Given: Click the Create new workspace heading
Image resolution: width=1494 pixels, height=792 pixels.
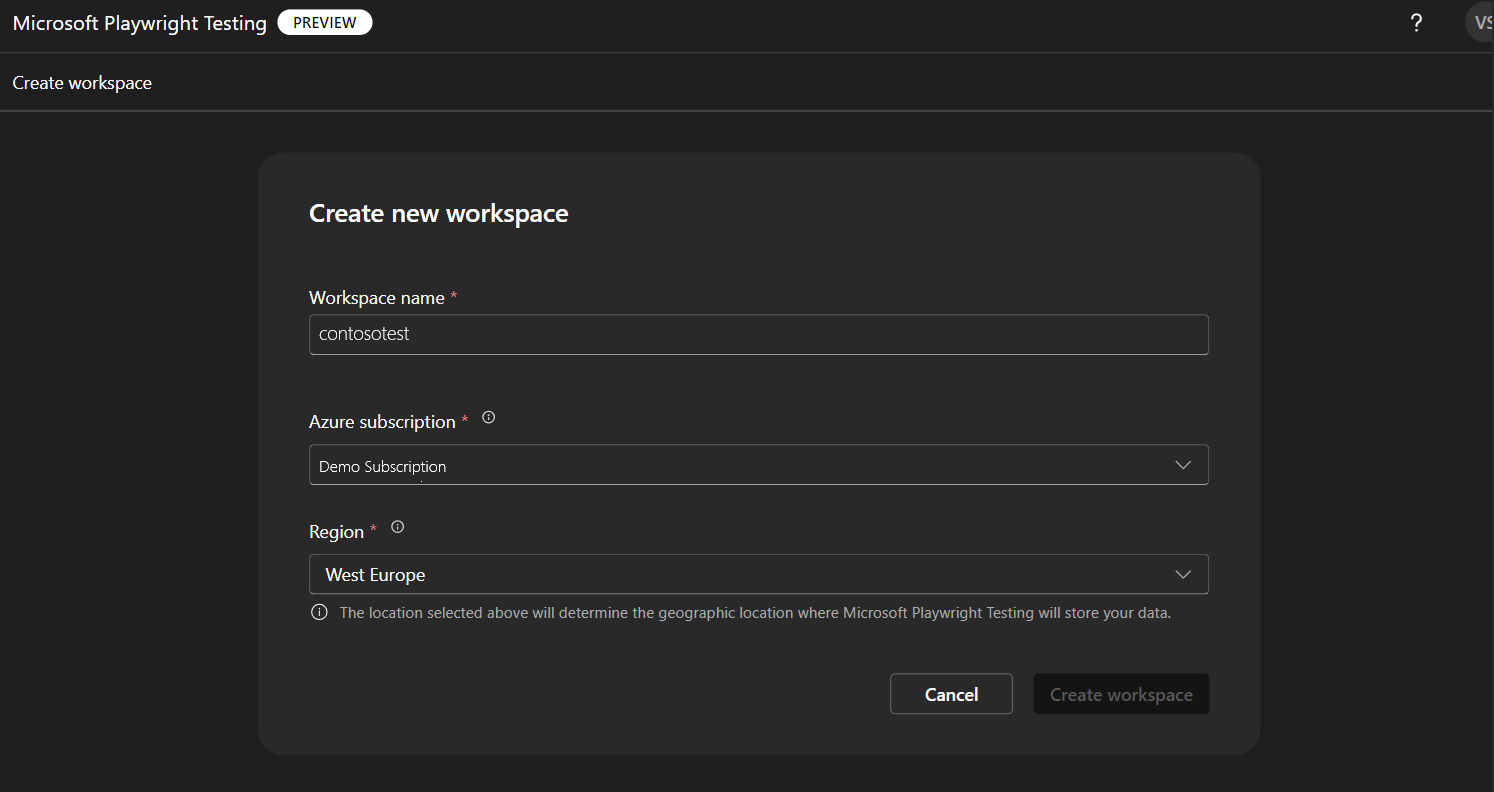Looking at the screenshot, I should (x=438, y=213).
